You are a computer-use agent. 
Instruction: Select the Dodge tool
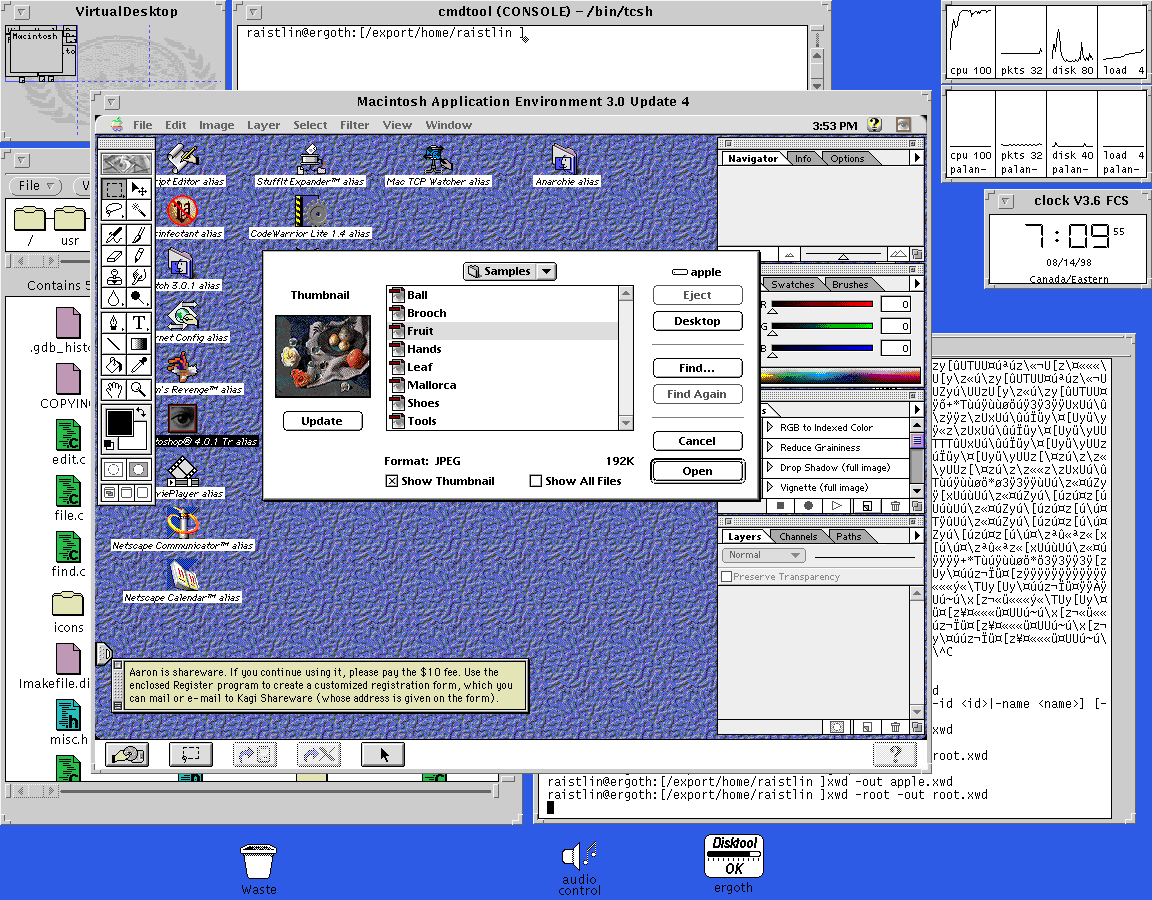[x=139, y=298]
